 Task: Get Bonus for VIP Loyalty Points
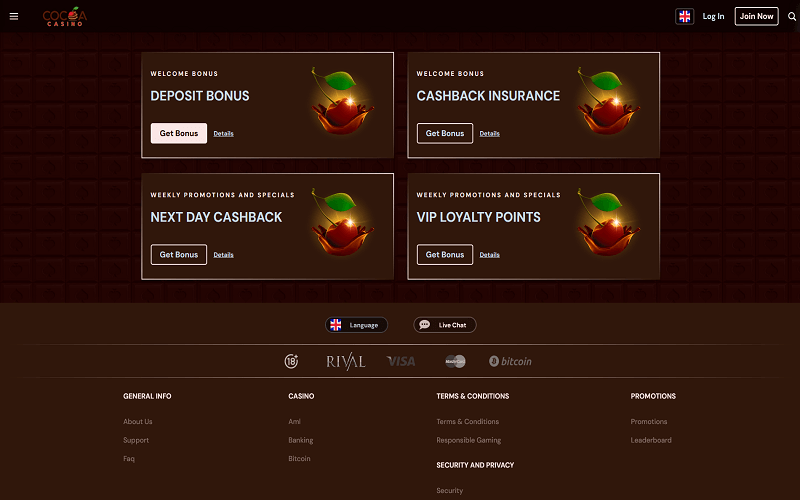click(x=445, y=254)
